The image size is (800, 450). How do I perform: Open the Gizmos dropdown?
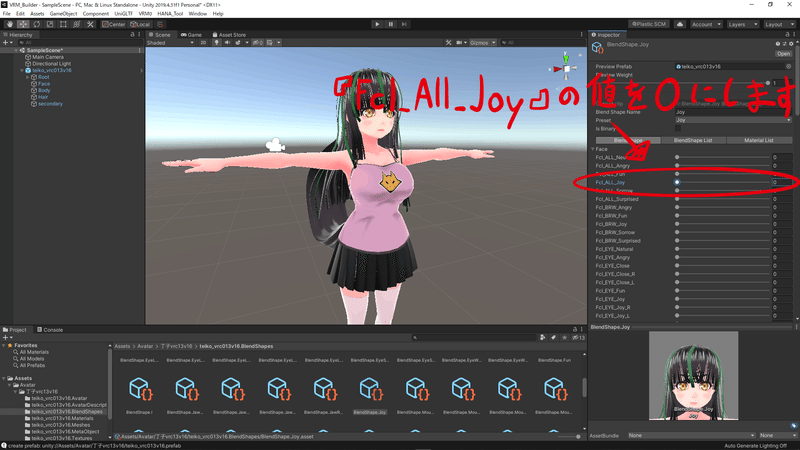coord(482,43)
